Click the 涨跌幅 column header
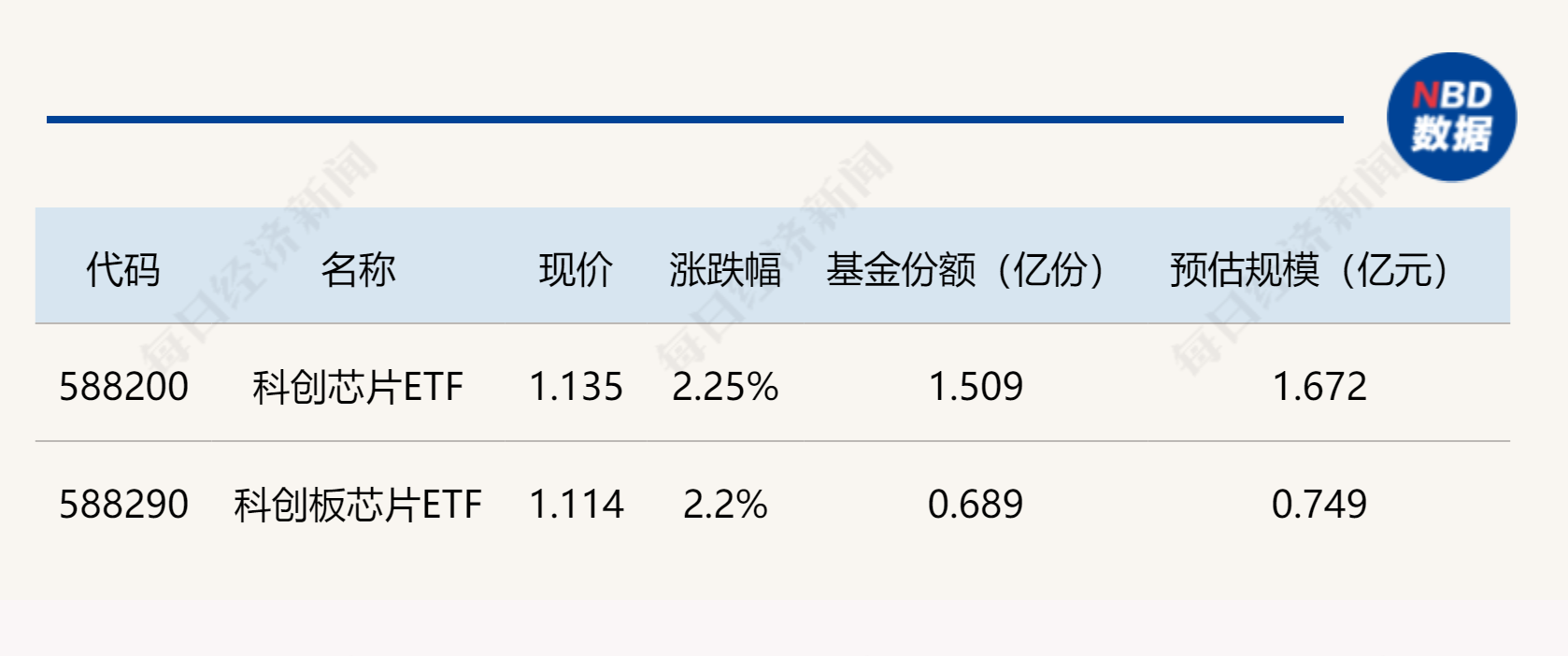Image resolution: width=1568 pixels, height=656 pixels. click(725, 270)
